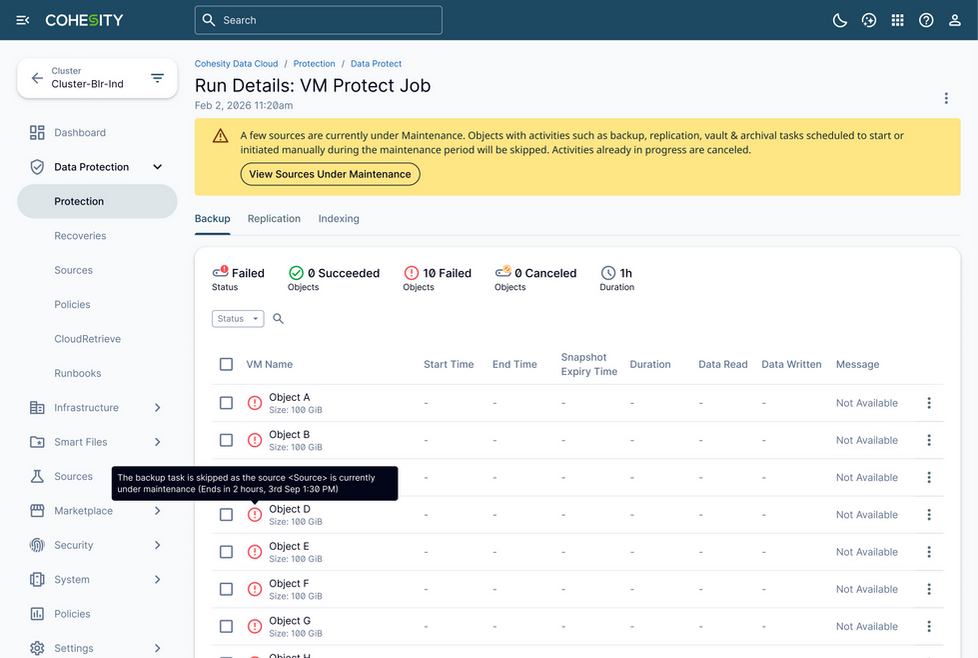Follow the Protection breadcrumb link
Viewport: 978px width, 658px height.
[314, 64]
